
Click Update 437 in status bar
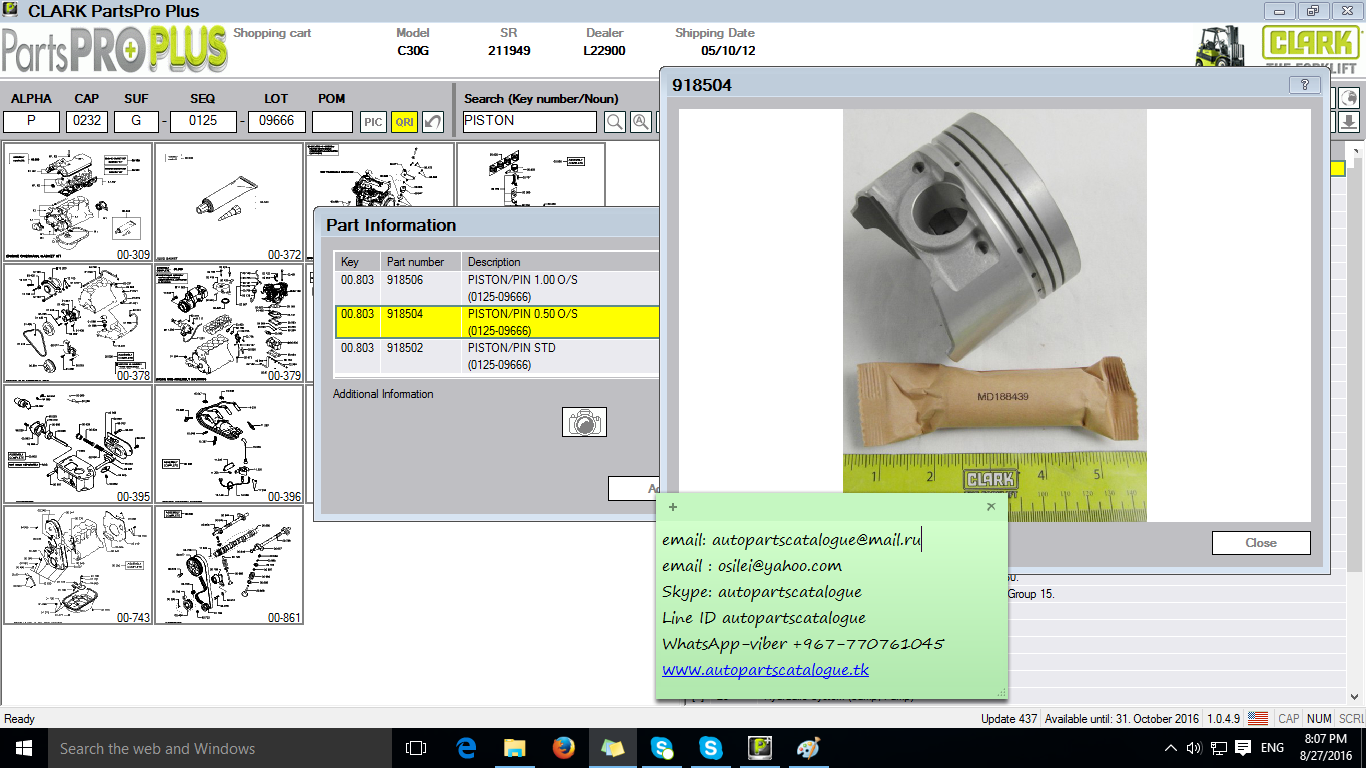pyautogui.click(x=1009, y=719)
